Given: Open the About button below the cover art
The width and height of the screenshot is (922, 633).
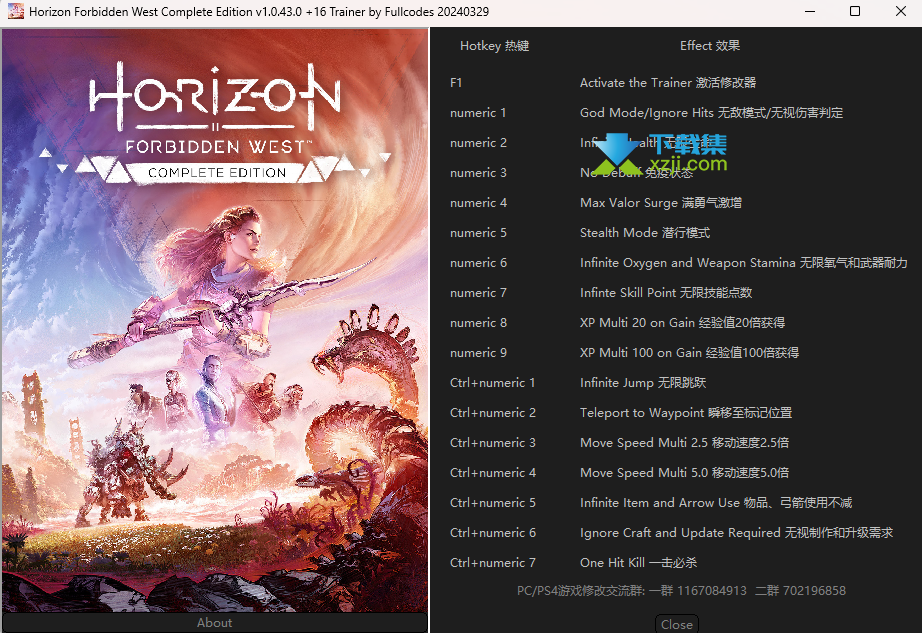Looking at the screenshot, I should (x=215, y=623).
